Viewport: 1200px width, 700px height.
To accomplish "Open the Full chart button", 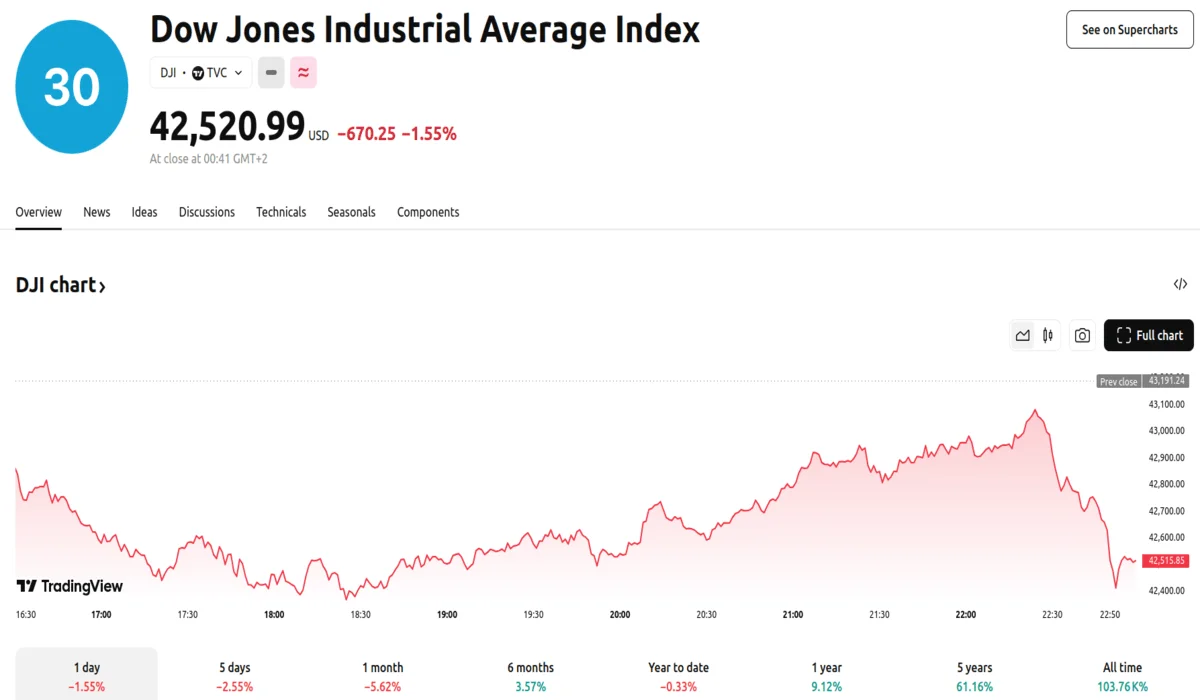I will tap(1148, 336).
